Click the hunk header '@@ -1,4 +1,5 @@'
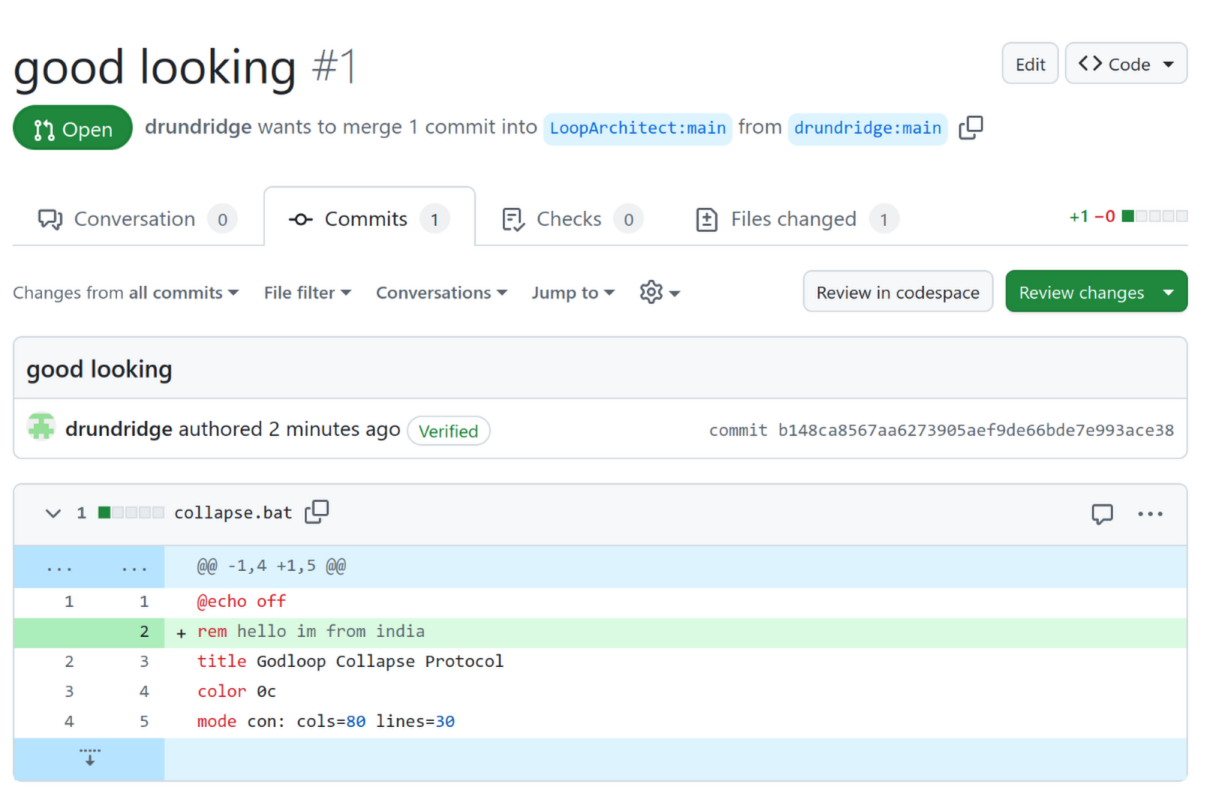The width and height of the screenshot is (1210, 796). click(x=272, y=566)
